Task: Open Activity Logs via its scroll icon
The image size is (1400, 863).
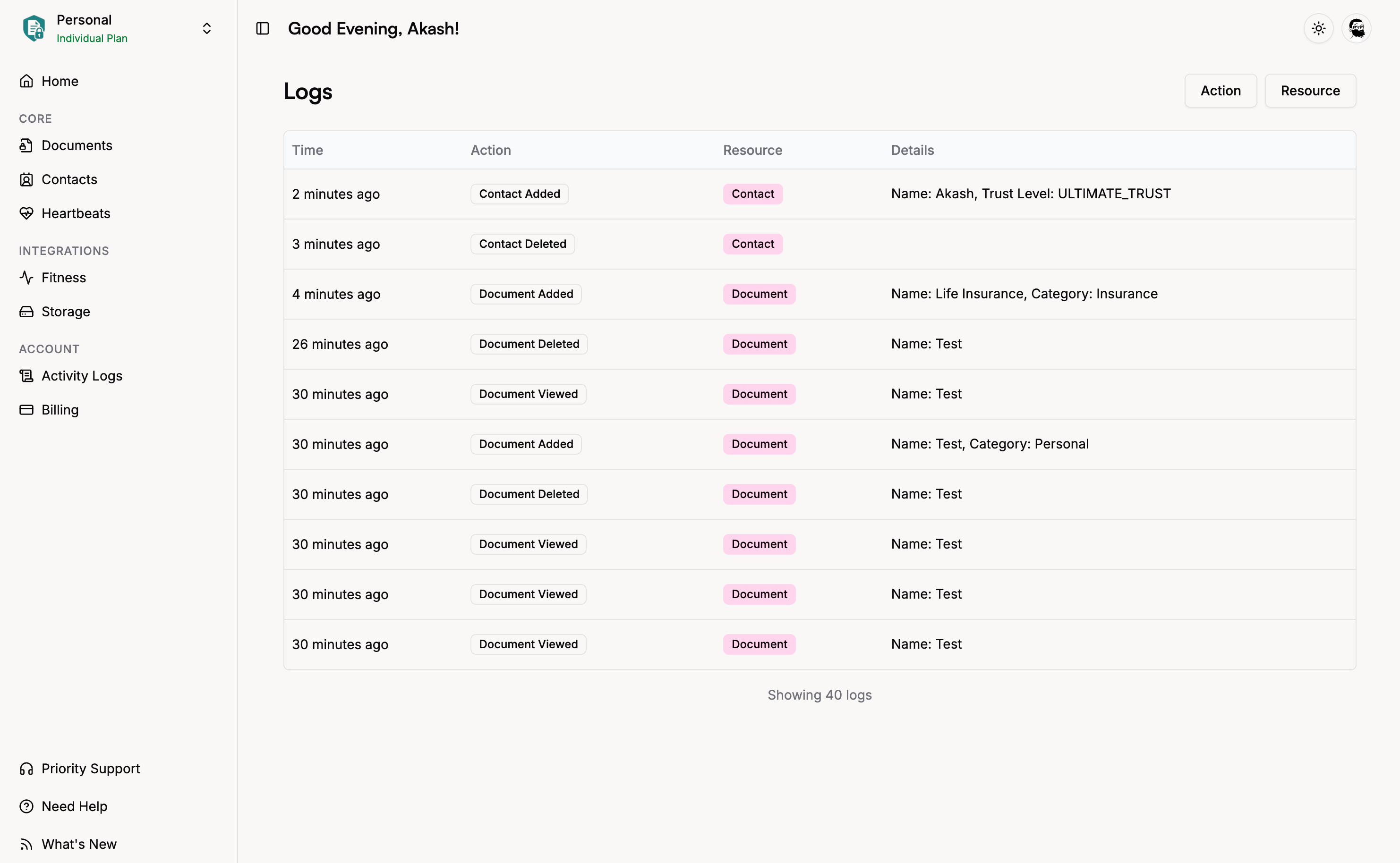Action: click(x=26, y=376)
